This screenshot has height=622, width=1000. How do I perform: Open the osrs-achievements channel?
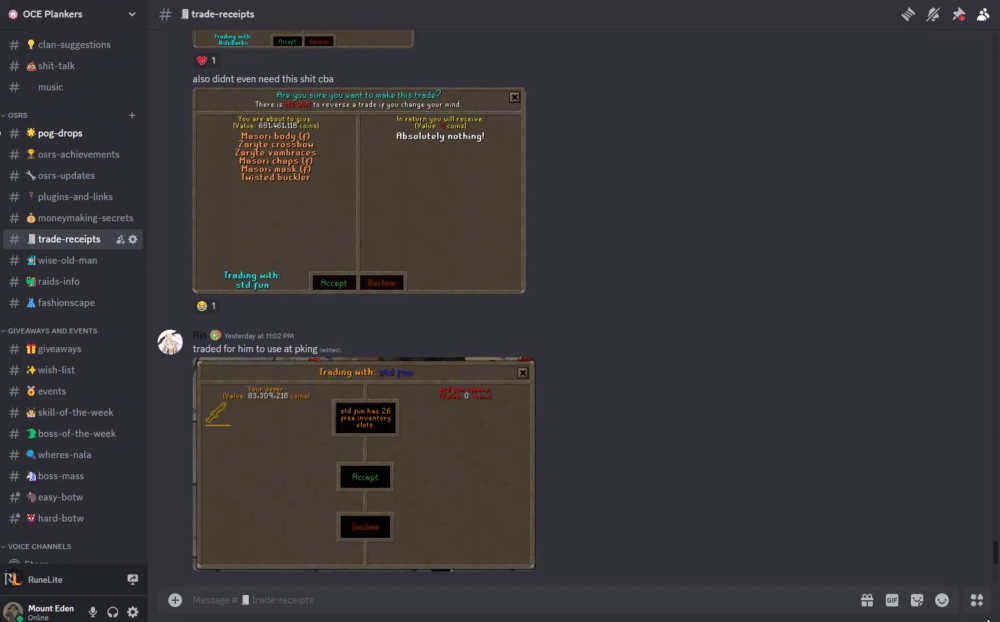click(x=73, y=154)
